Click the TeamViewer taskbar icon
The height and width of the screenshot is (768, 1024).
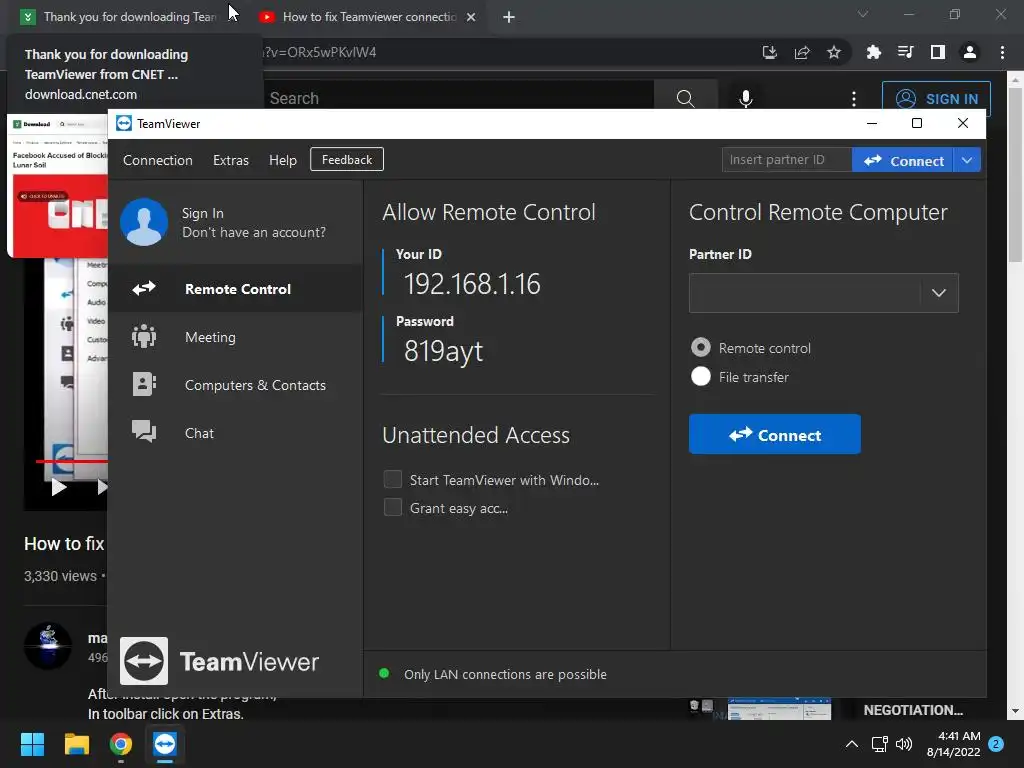[165, 744]
